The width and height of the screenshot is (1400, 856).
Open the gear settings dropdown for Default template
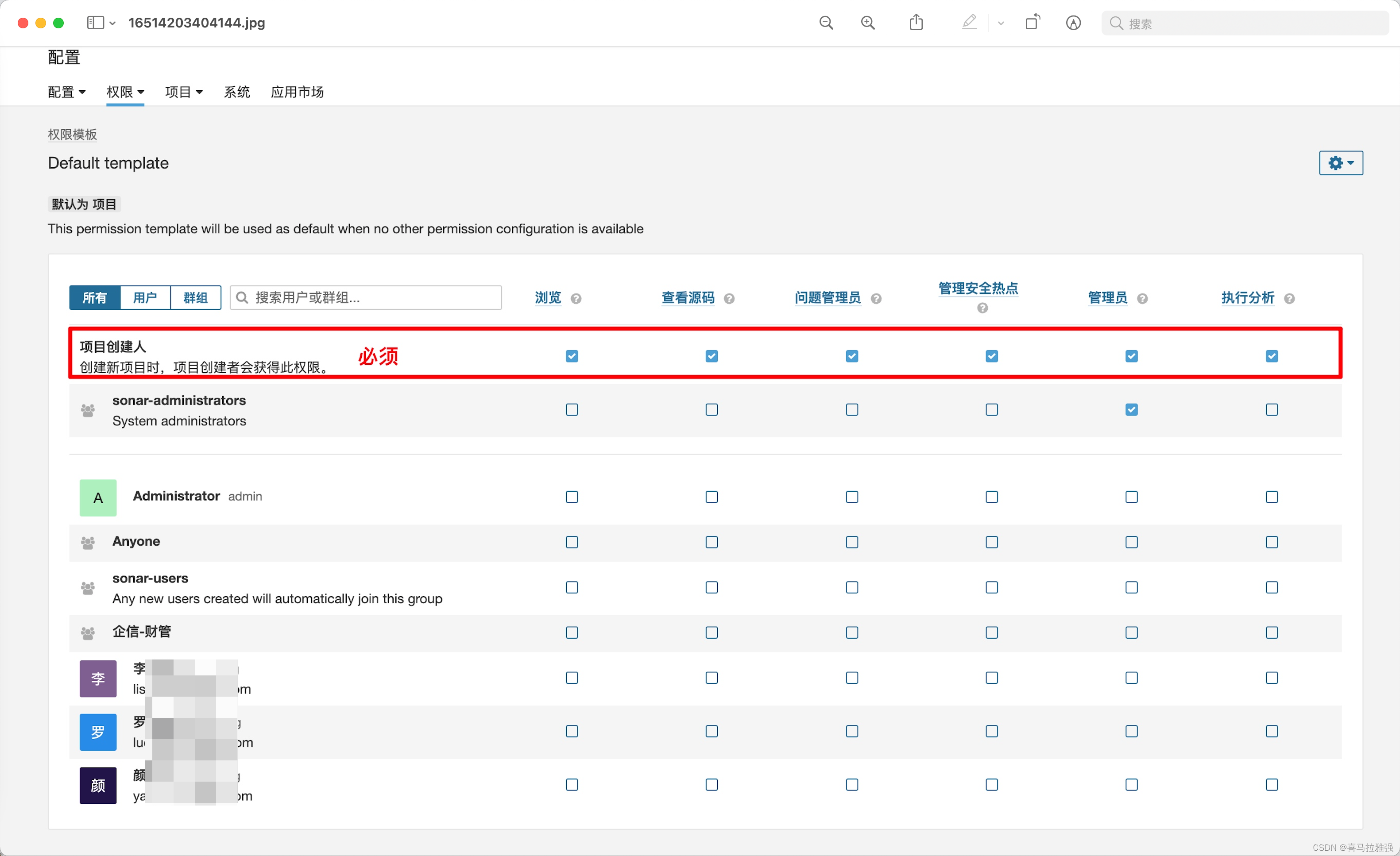(x=1340, y=163)
